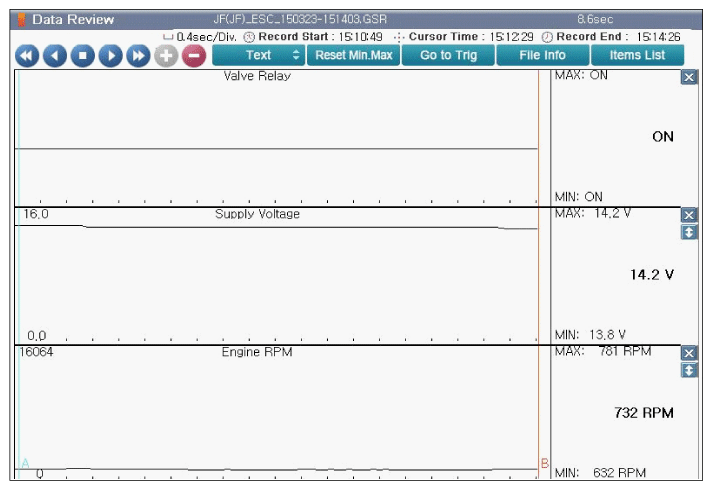Close the Valve Relay graph panel

689,77
